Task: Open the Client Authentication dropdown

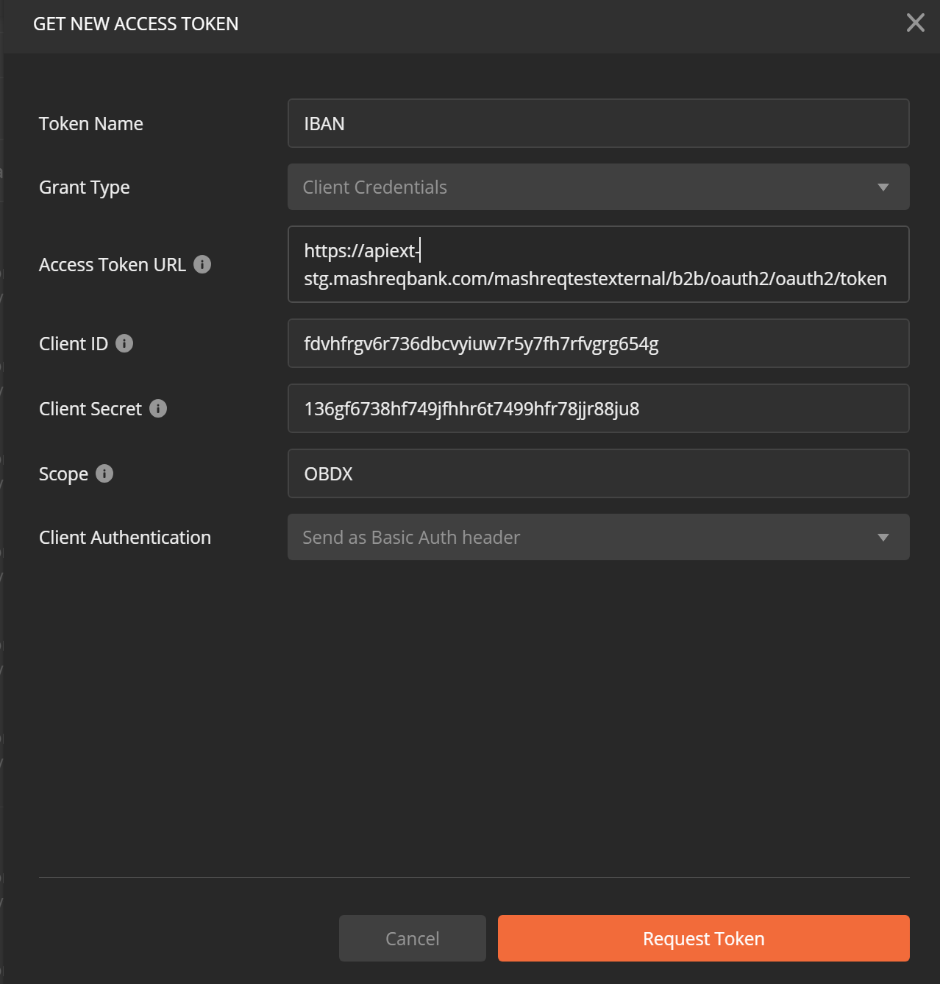Action: 597,537
